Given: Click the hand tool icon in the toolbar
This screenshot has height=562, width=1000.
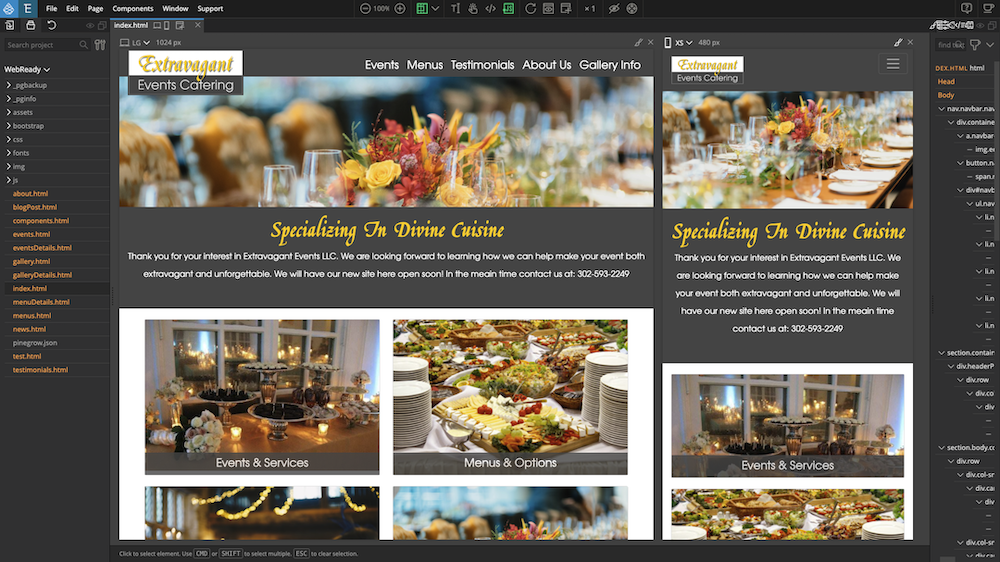Looking at the screenshot, I should (x=473, y=8).
